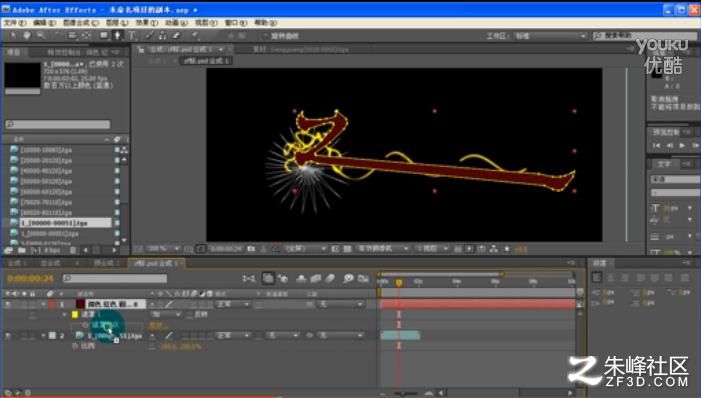Open the timeline mini-flowchart icon
The width and height of the screenshot is (701, 398).
248,279
